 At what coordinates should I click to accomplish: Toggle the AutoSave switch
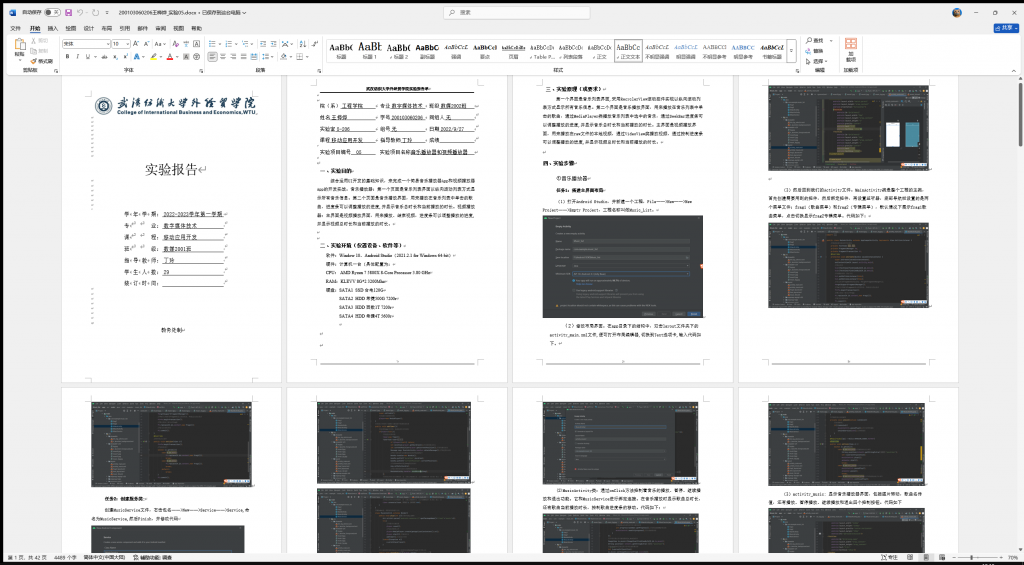tap(52, 13)
